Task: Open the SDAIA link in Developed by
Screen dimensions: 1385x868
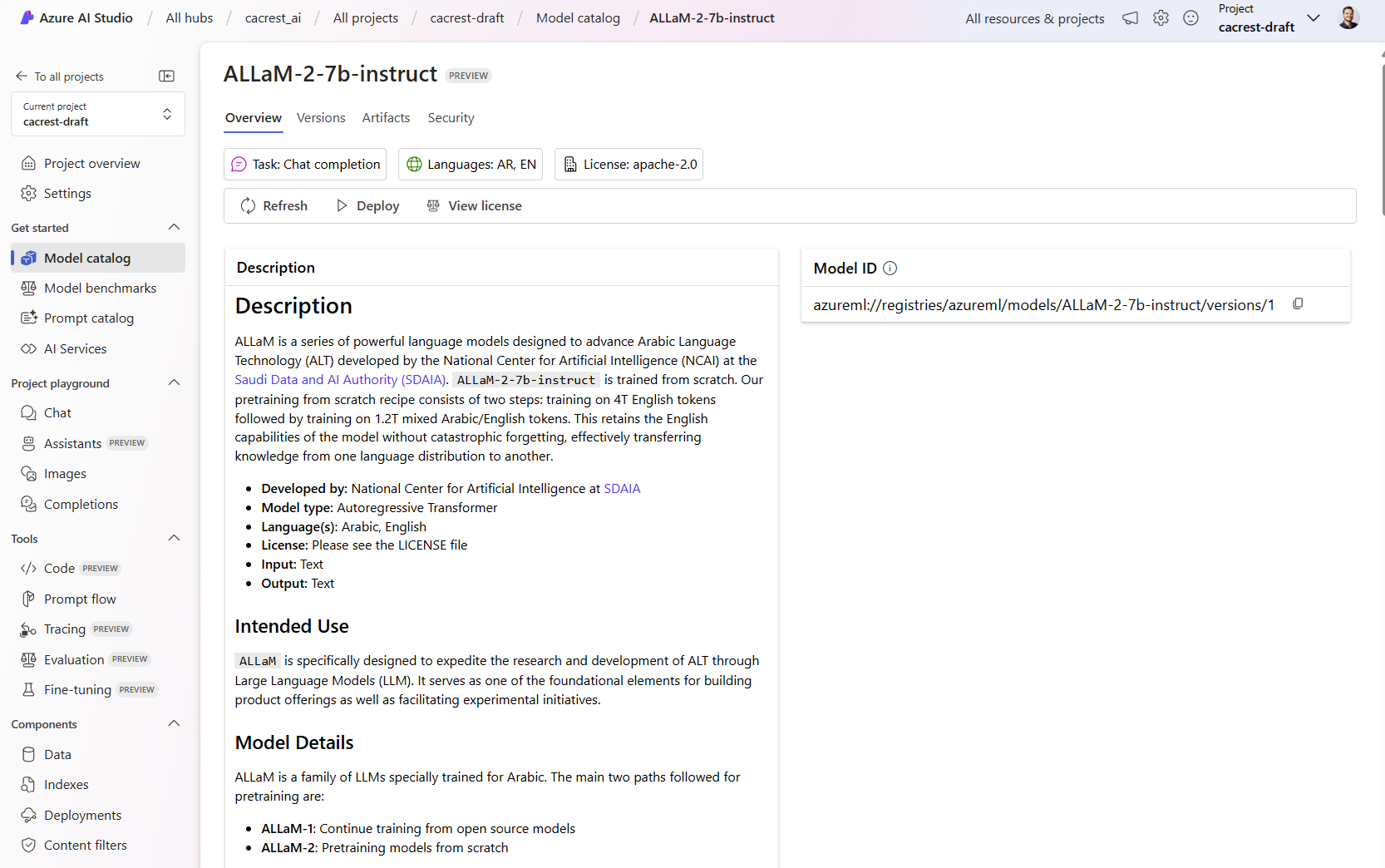Action: click(622, 489)
